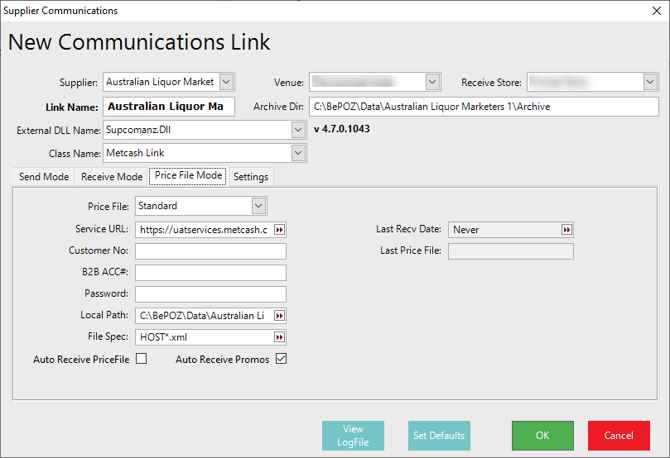Image resolution: width=670 pixels, height=458 pixels.
Task: Open the Supplier dropdown
Action: click(226, 82)
